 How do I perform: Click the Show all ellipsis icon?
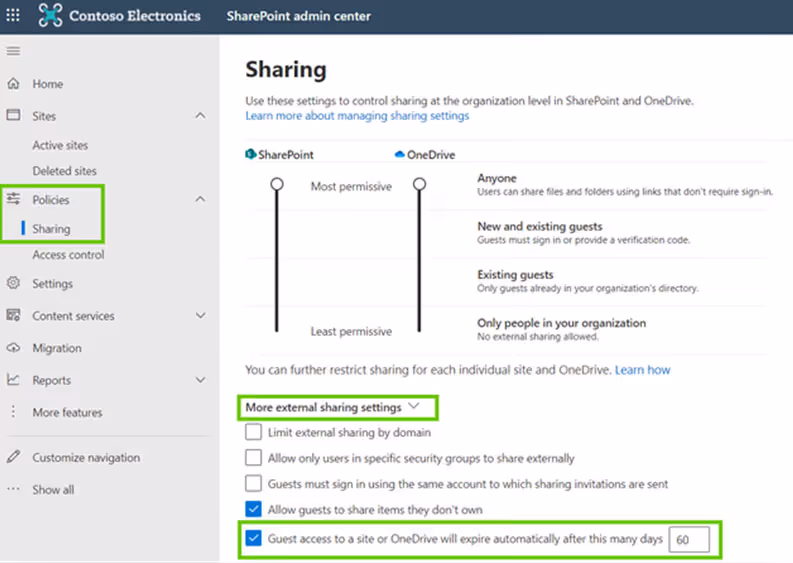(x=13, y=489)
